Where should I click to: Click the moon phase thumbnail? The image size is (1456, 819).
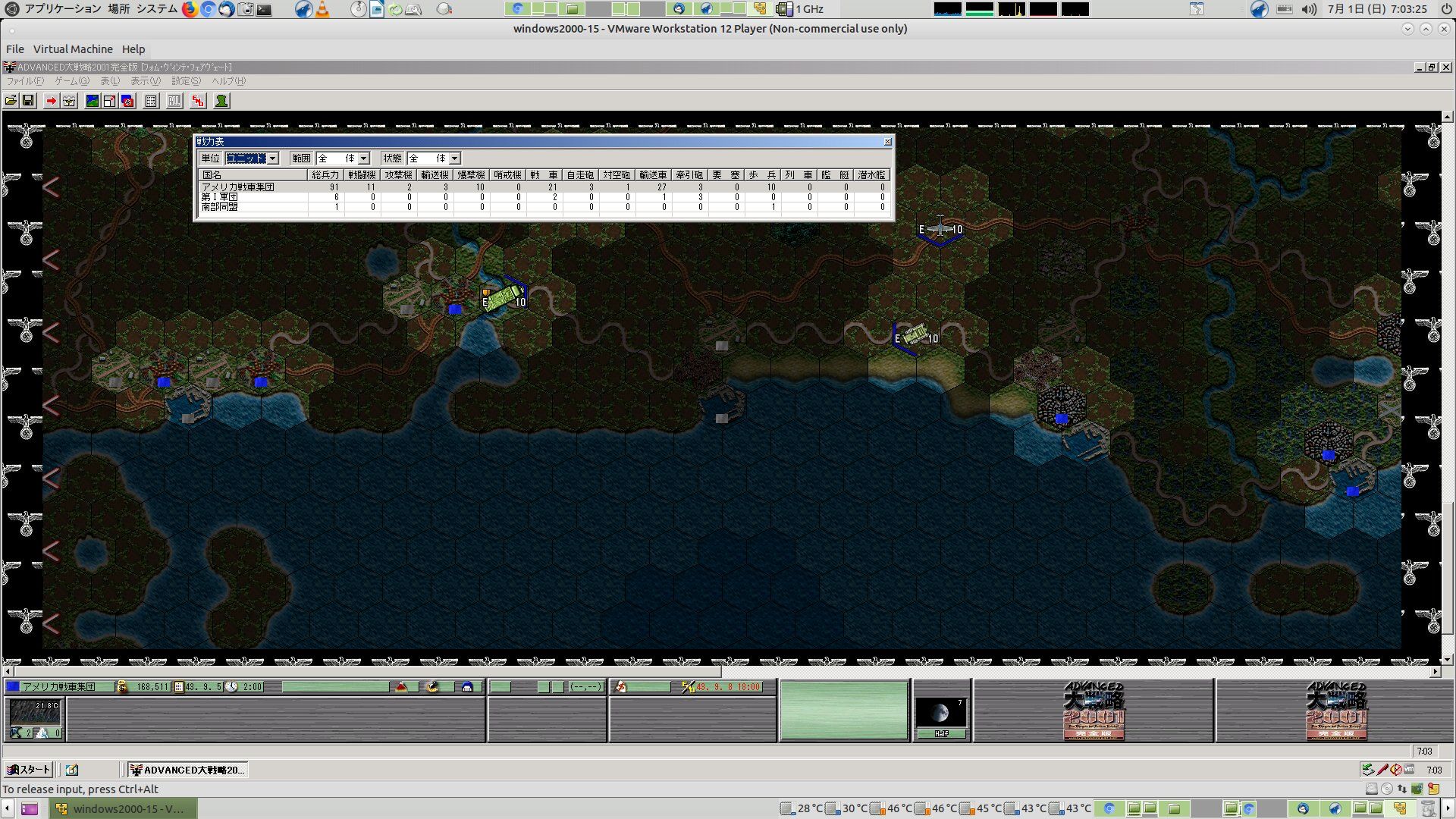[x=941, y=713]
